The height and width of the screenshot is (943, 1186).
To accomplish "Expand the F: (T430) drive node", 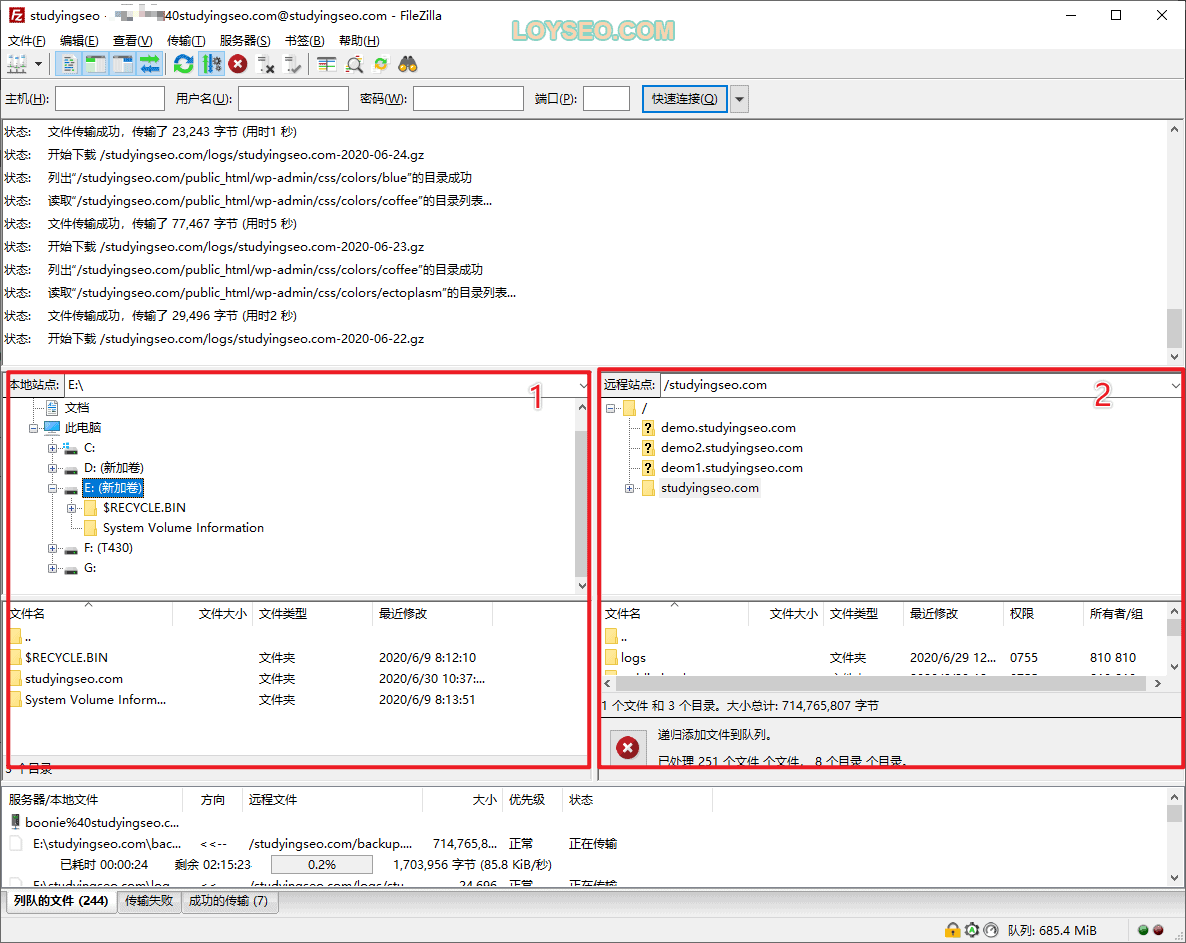I will (x=52, y=548).
